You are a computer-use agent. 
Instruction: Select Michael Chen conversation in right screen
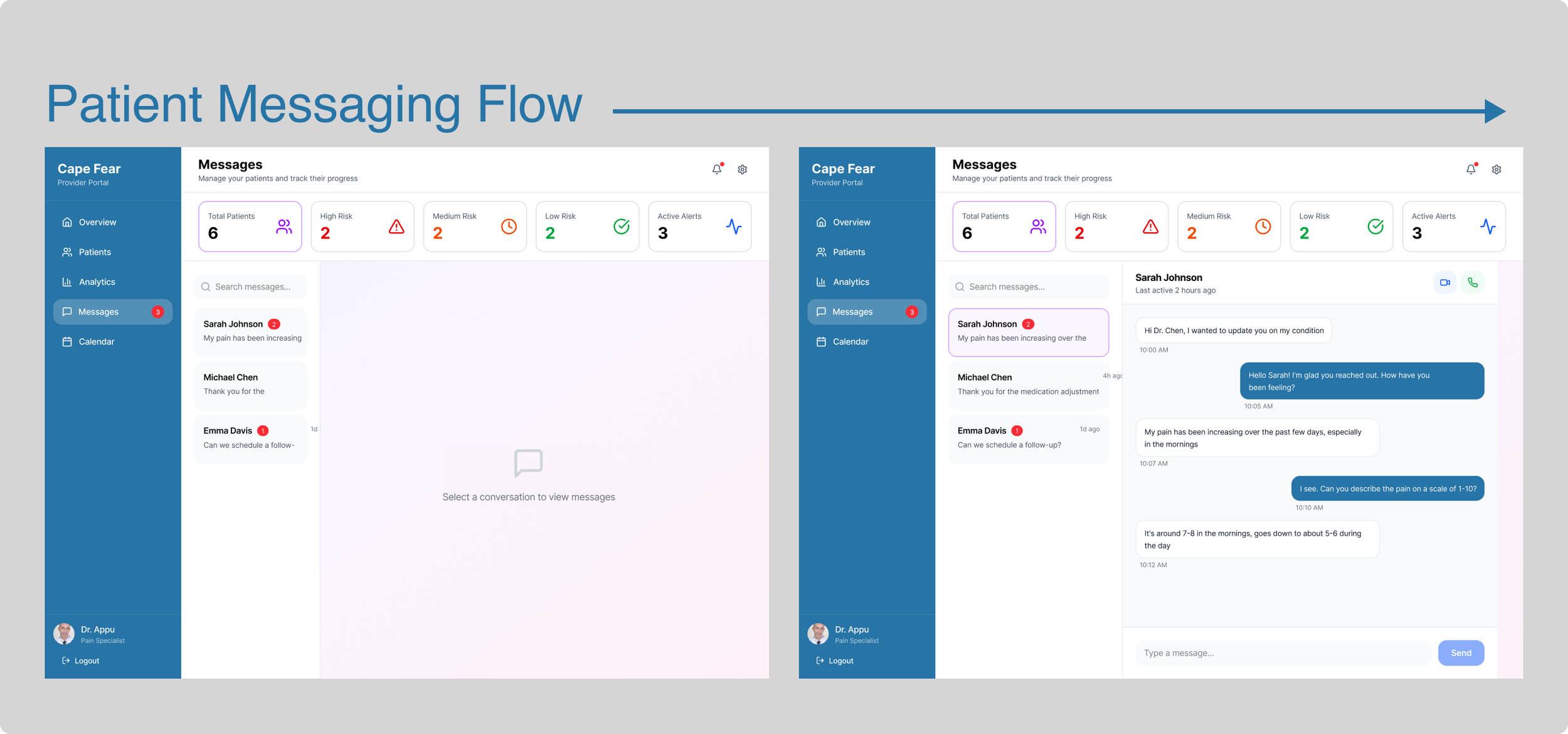coord(1028,385)
